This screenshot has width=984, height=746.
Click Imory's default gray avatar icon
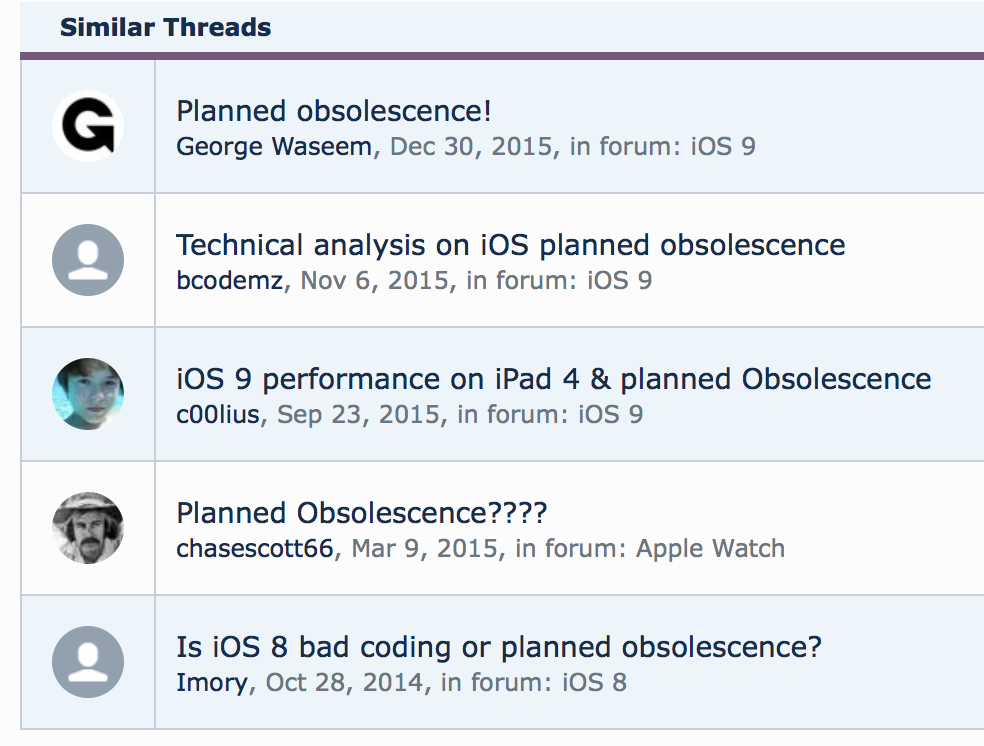click(88, 662)
